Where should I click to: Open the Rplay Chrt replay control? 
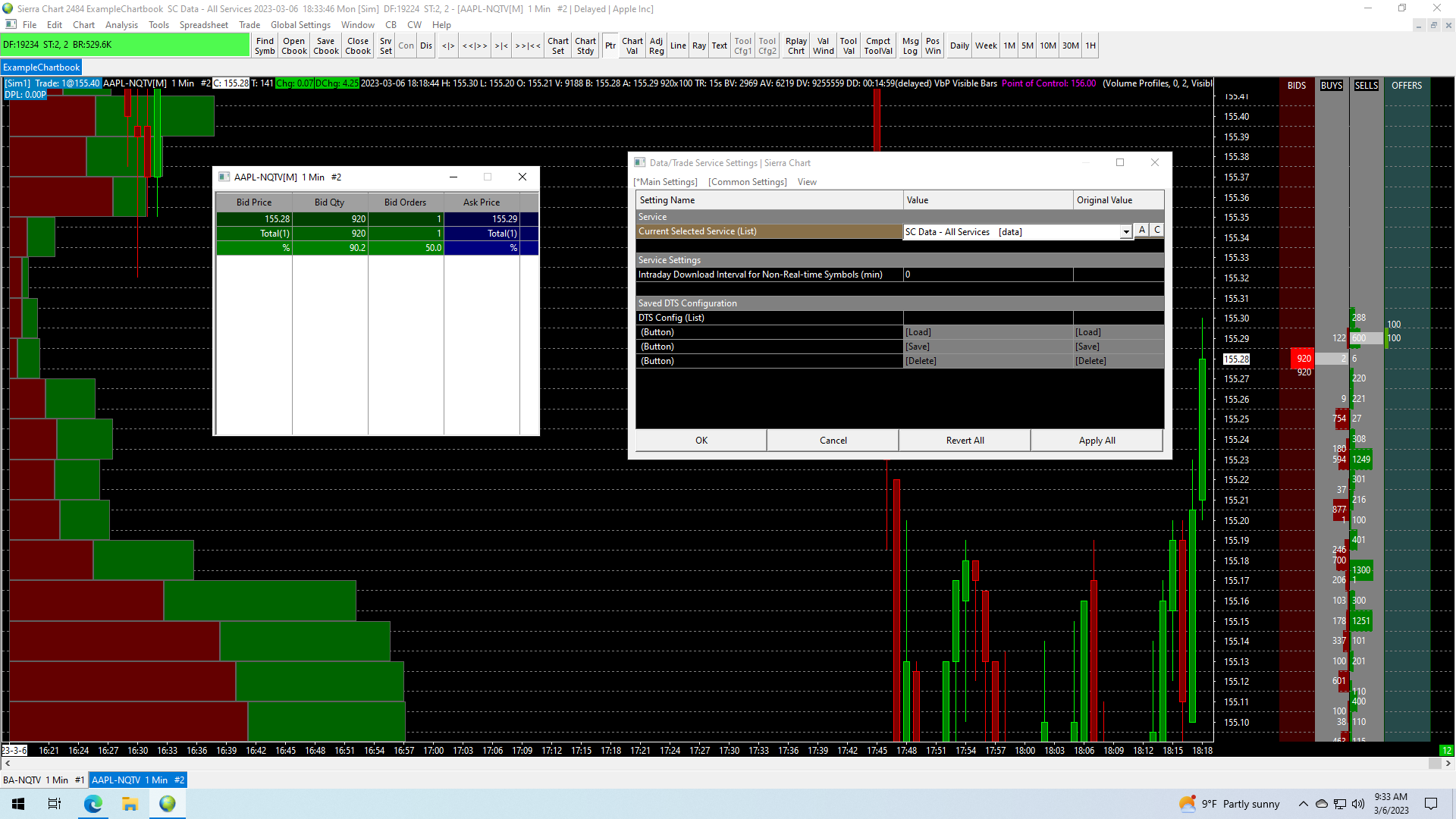click(795, 46)
